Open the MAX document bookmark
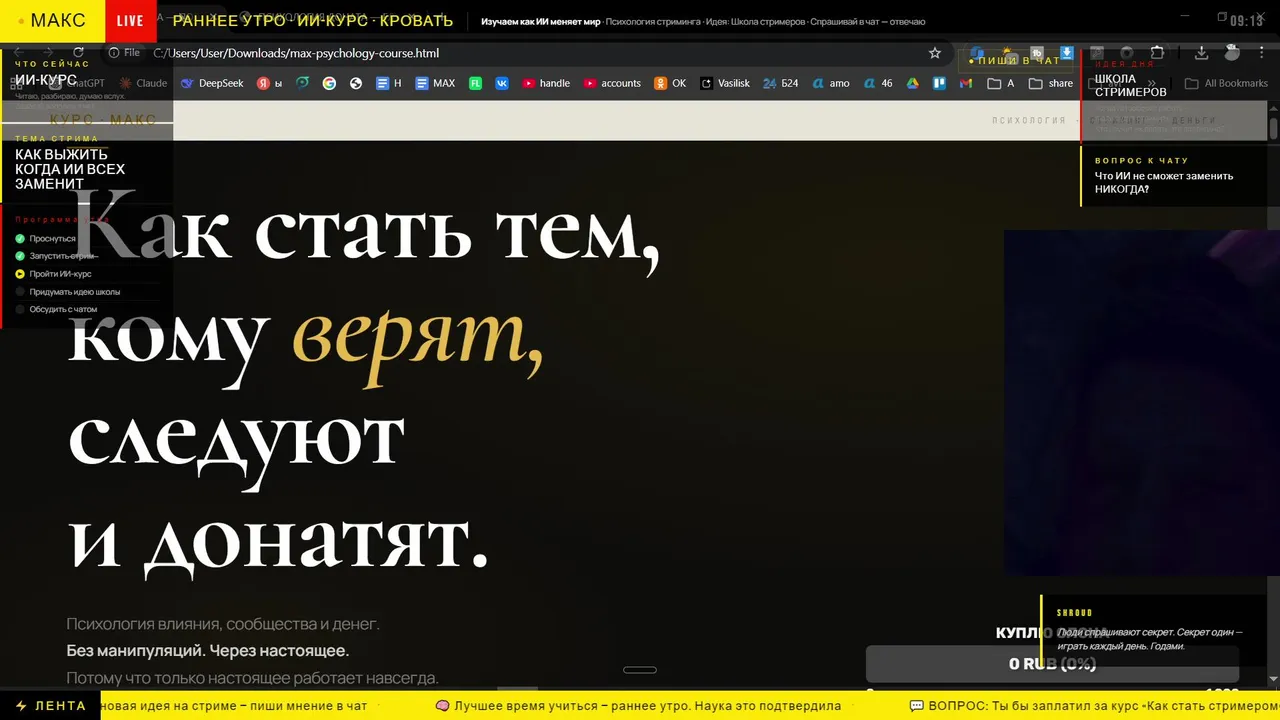 coord(435,83)
